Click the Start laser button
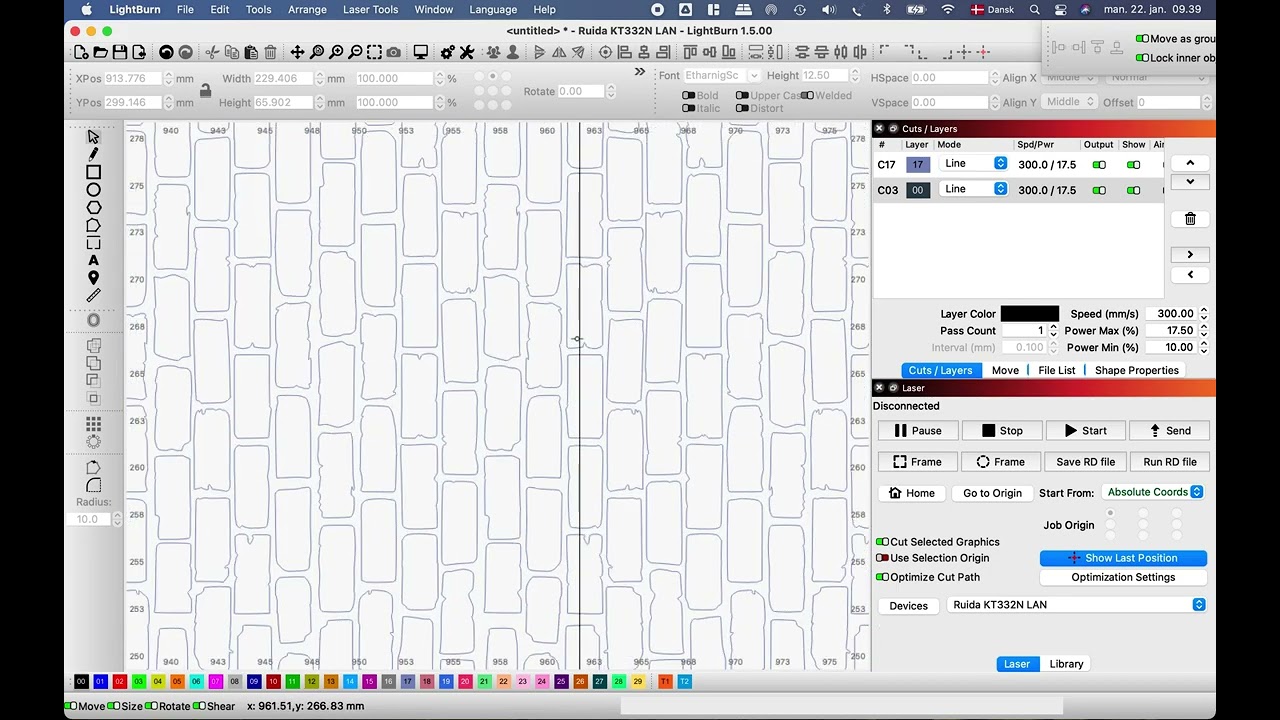This screenshot has height=720, width=1280. click(x=1086, y=431)
